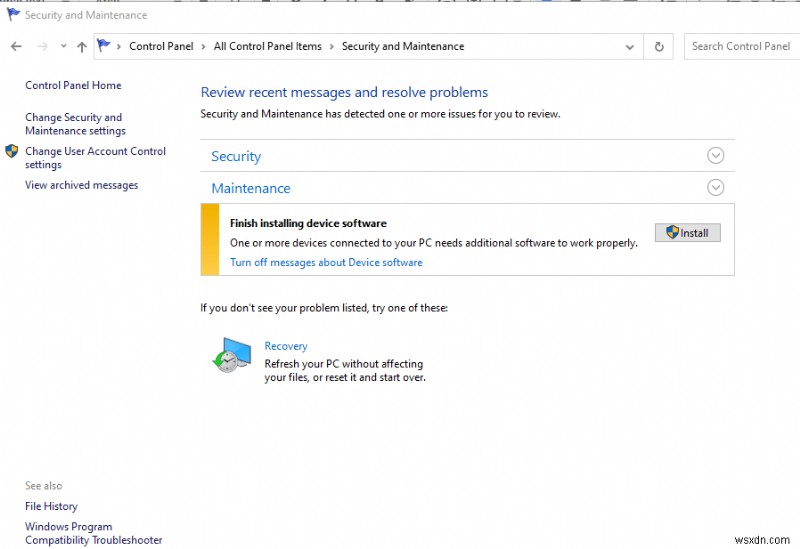Expand the Maintenance section chevron
Viewport: 800px width, 549px height.
point(715,187)
